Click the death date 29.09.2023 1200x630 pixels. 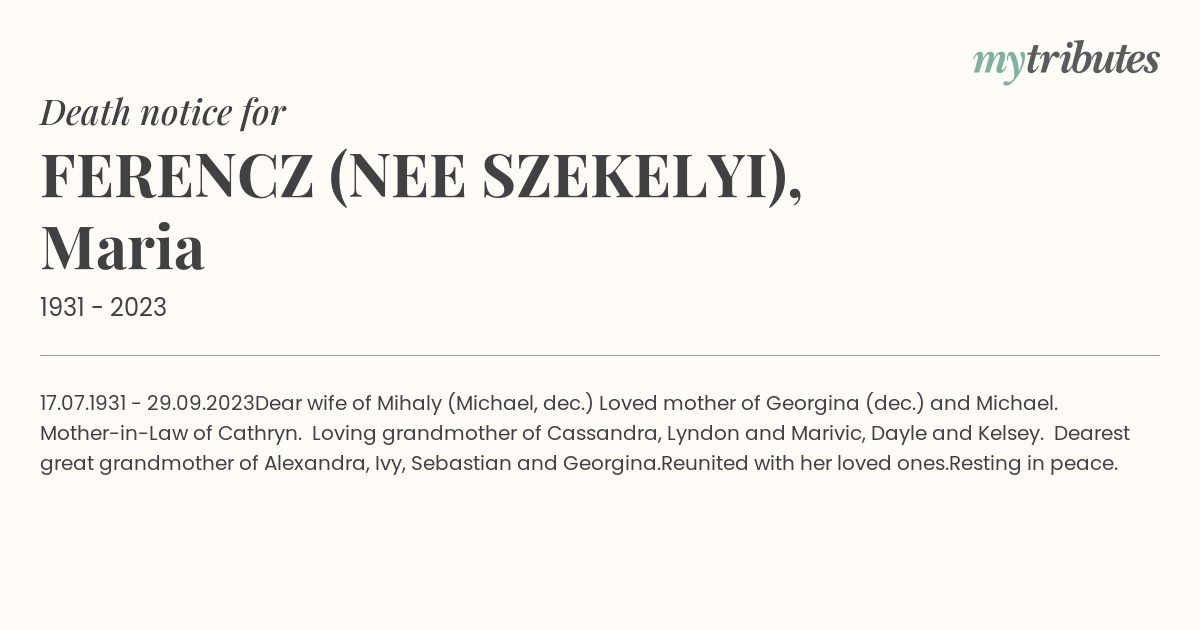[x=200, y=404]
